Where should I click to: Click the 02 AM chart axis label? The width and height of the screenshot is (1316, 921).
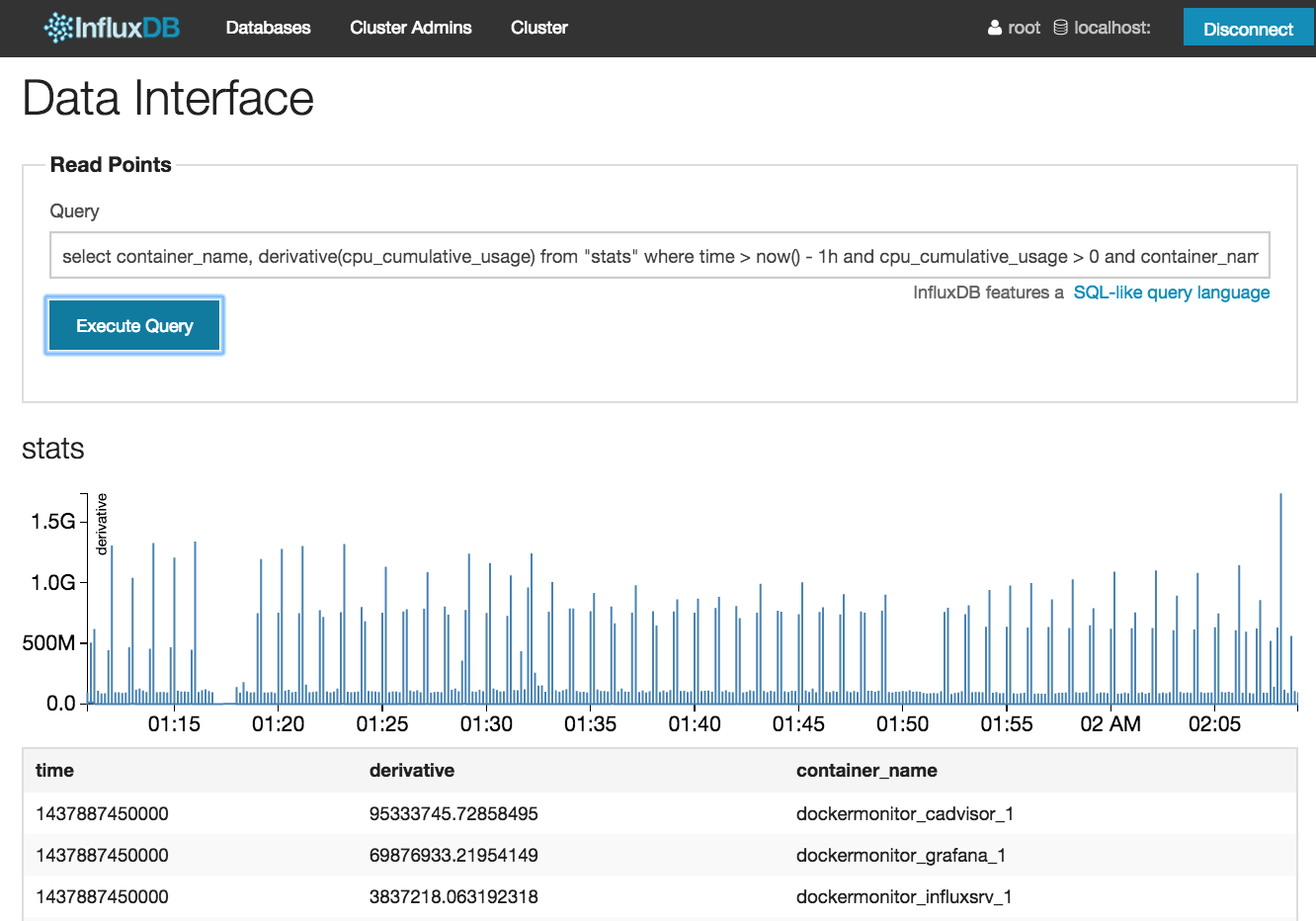(1110, 724)
